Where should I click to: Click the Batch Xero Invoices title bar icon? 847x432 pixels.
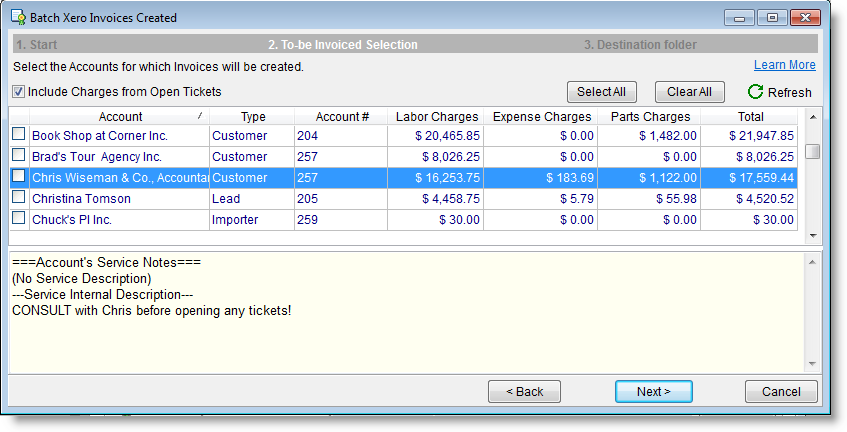pos(18,18)
